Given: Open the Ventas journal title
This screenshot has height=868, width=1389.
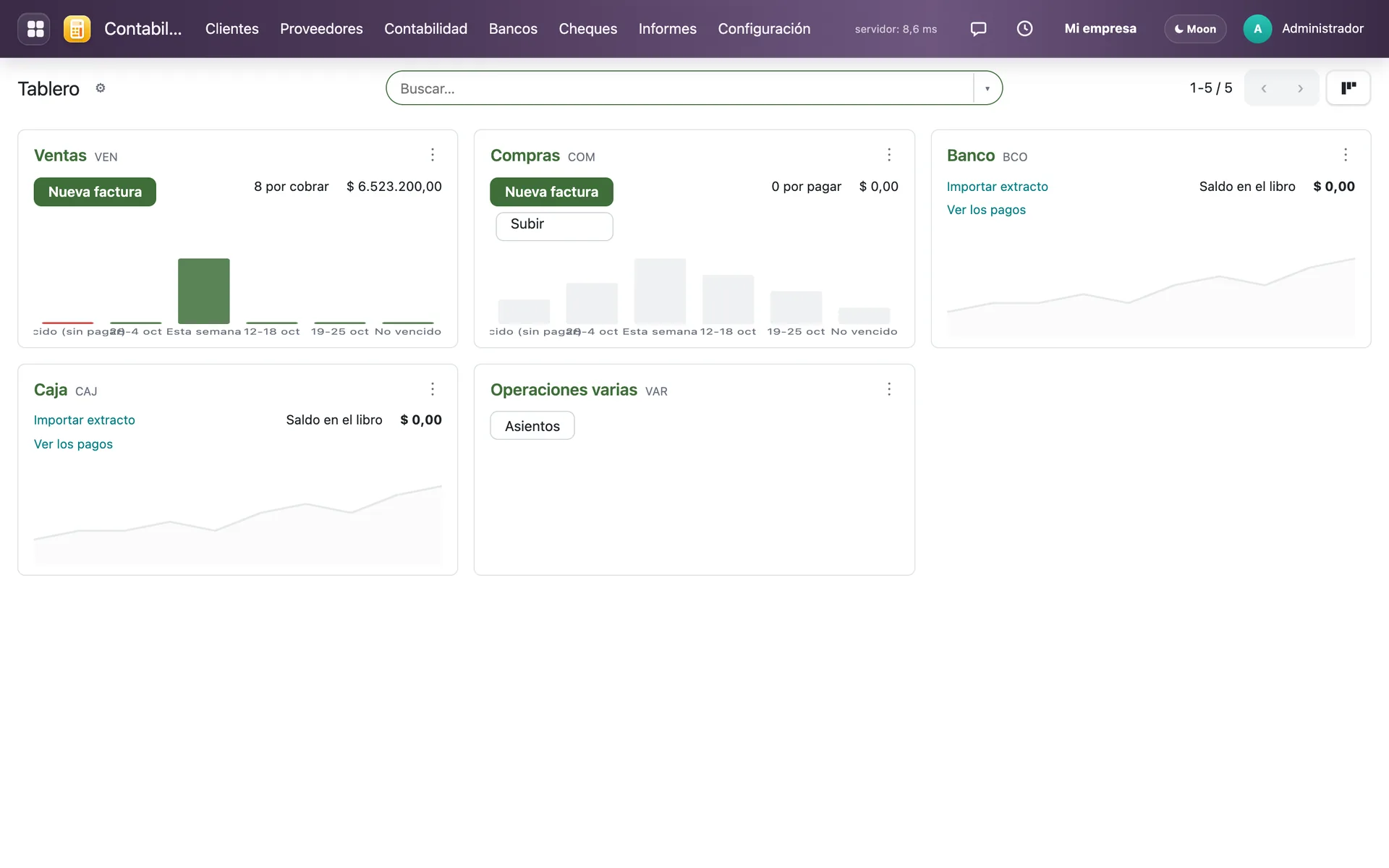Looking at the screenshot, I should (x=60, y=156).
